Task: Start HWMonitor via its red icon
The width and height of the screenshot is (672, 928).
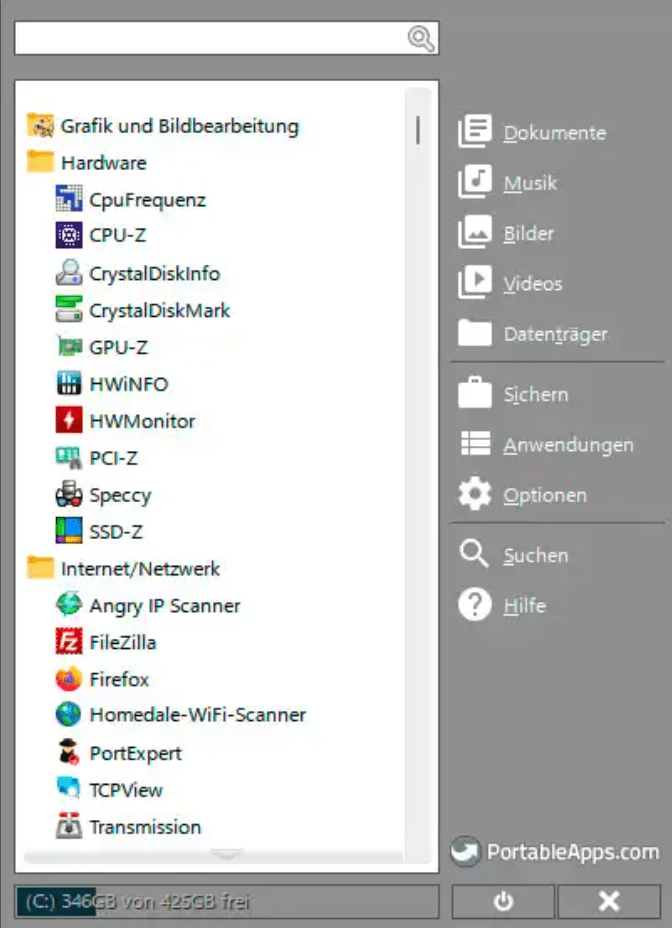Action: [x=69, y=421]
